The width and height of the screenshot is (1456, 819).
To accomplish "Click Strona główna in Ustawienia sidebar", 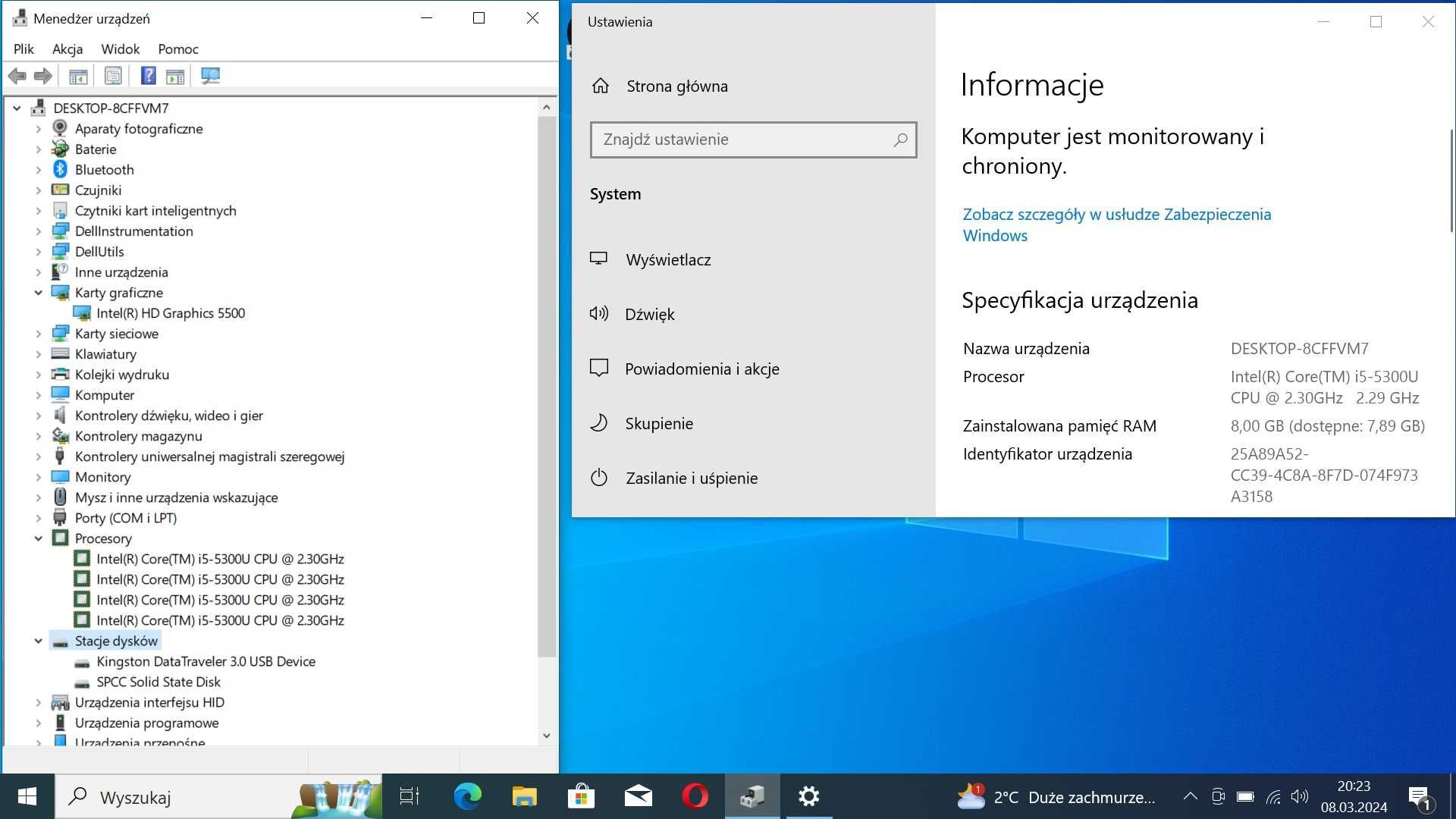I will 677,86.
